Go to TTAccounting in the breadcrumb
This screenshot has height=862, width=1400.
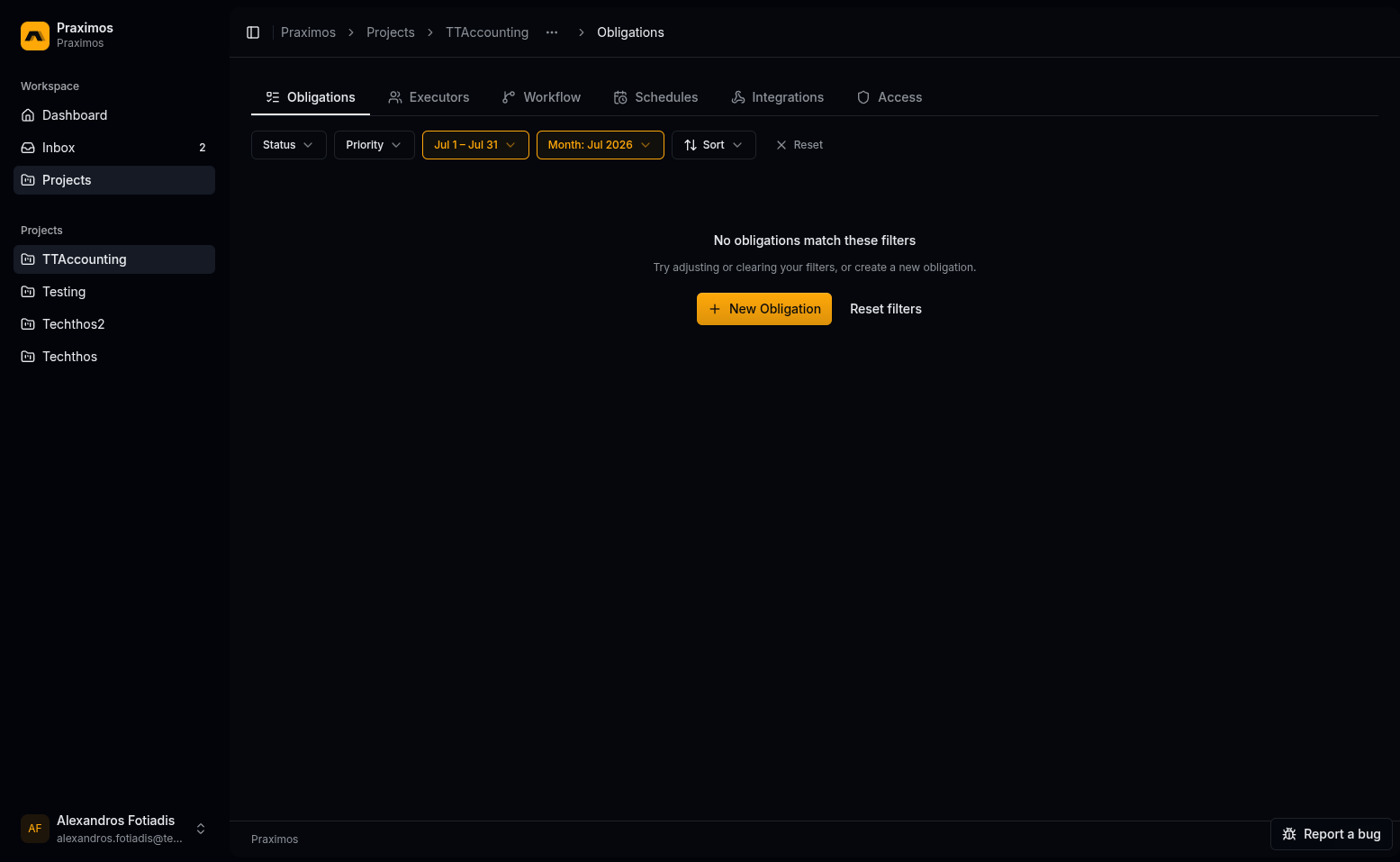[487, 32]
